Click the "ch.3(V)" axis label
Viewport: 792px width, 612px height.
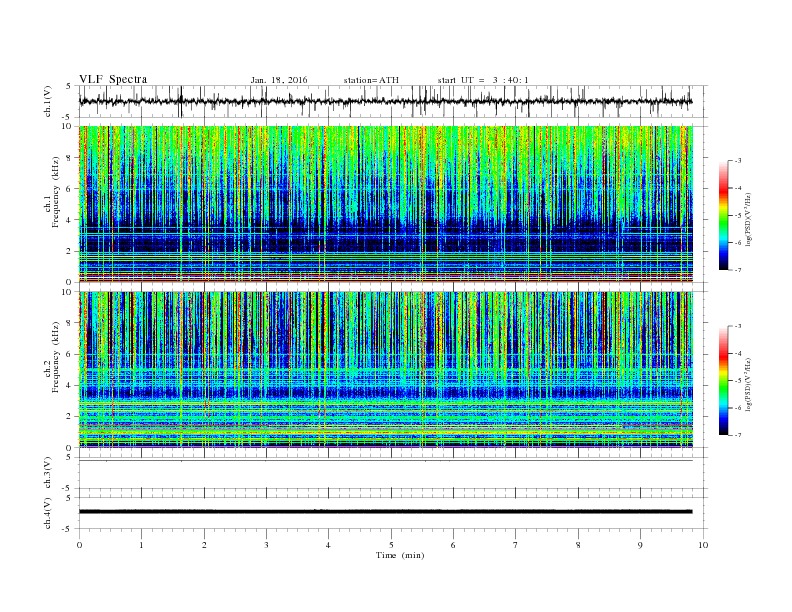pos(48,473)
